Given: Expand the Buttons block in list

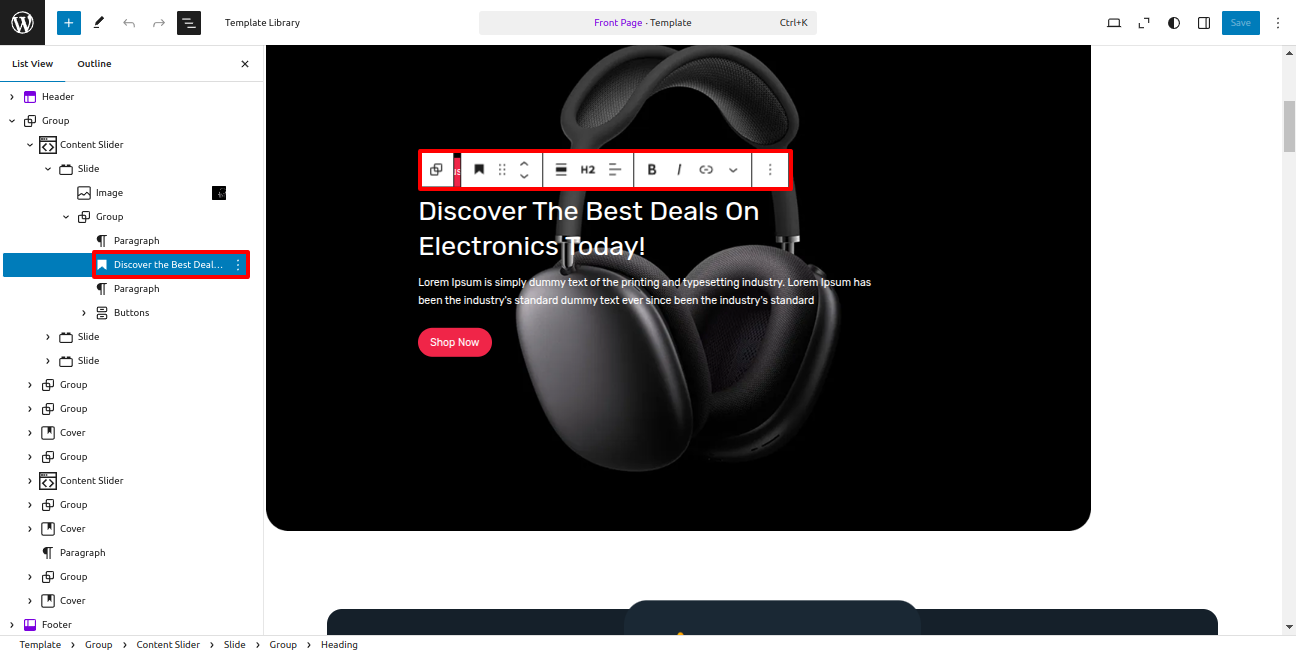Looking at the screenshot, I should tap(84, 313).
